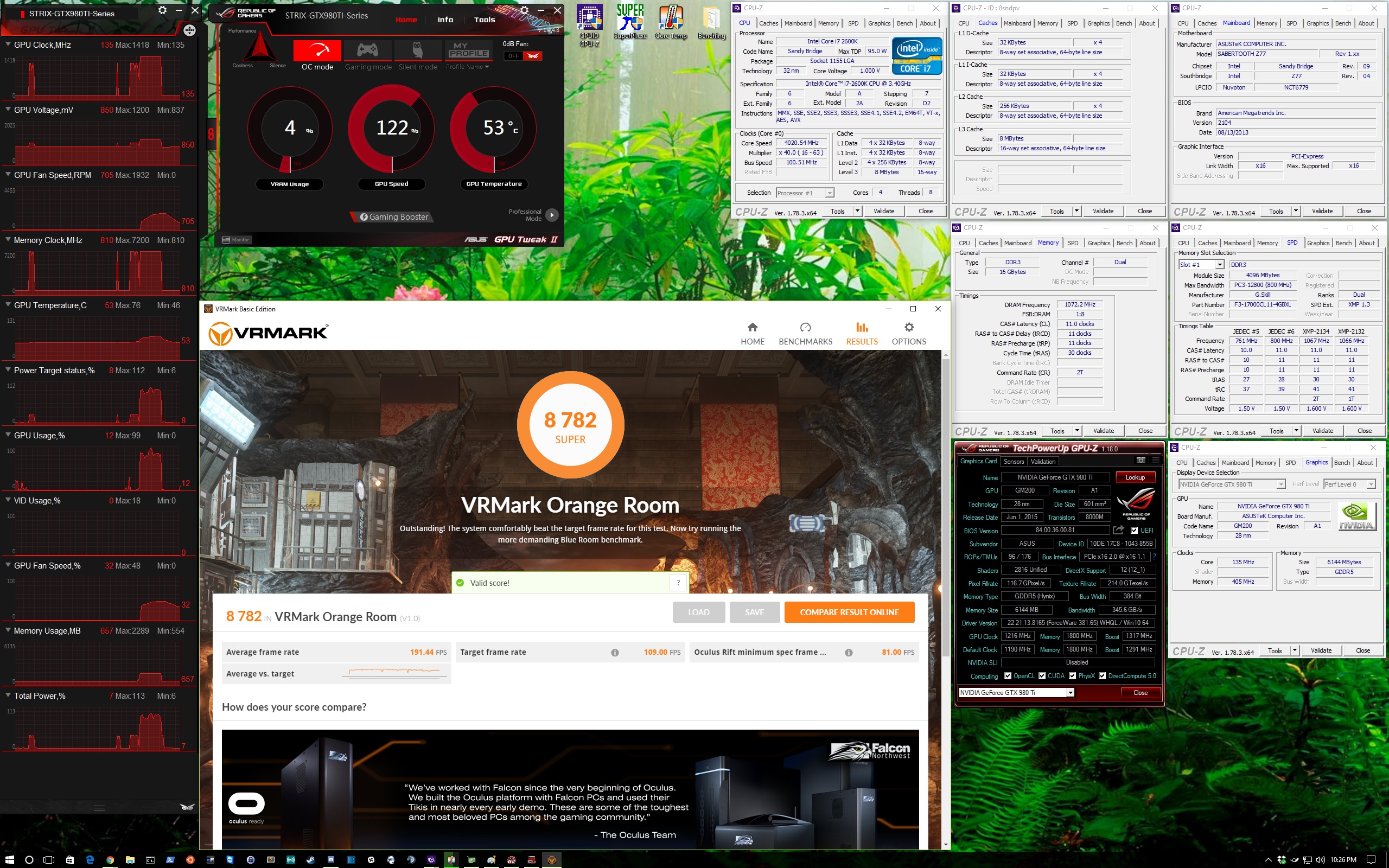Viewport: 1389px width, 868px height.
Task: Collapse the GPU Fan Speed RPM graph
Action: tap(8, 175)
